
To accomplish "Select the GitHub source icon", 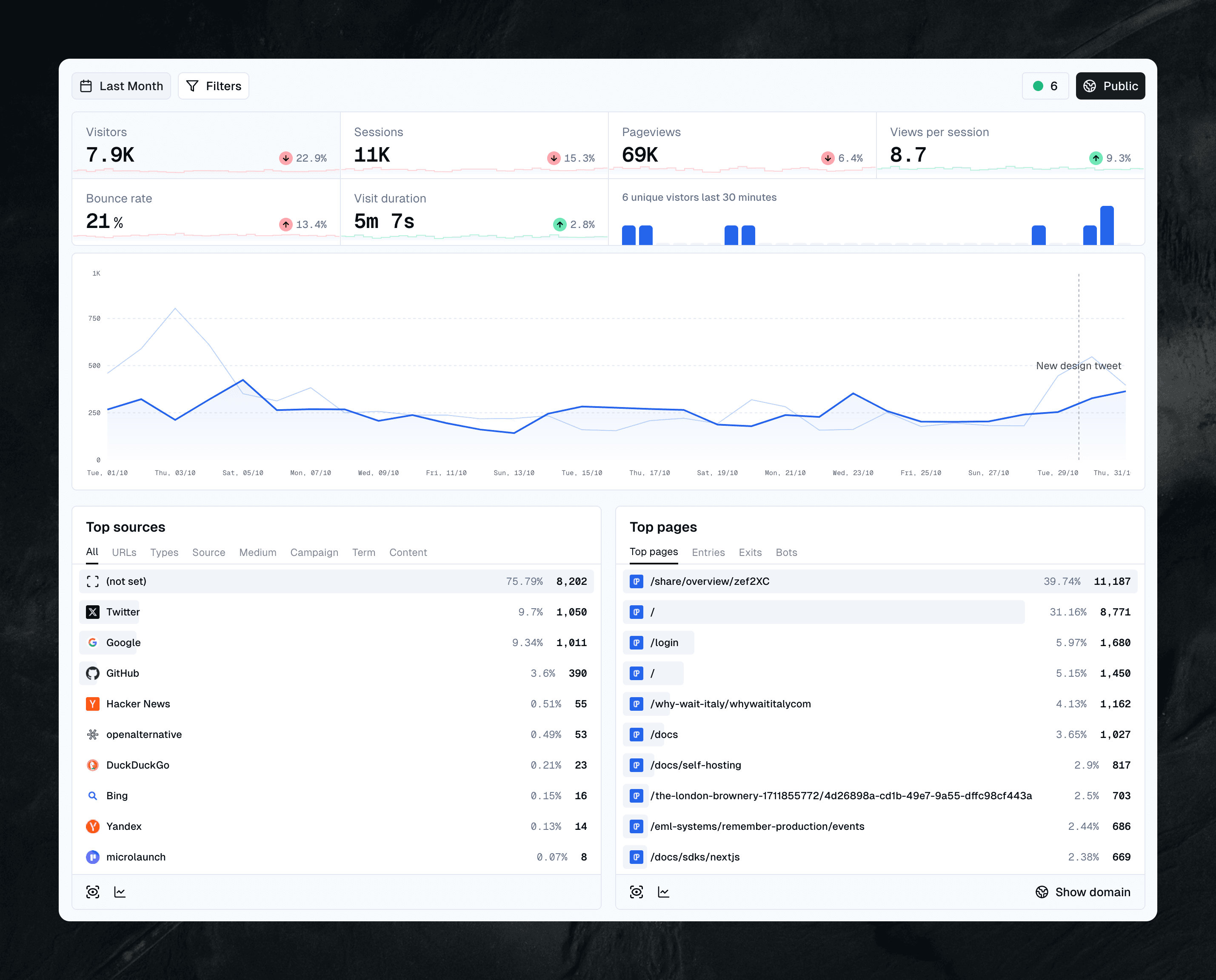I will (93, 673).
